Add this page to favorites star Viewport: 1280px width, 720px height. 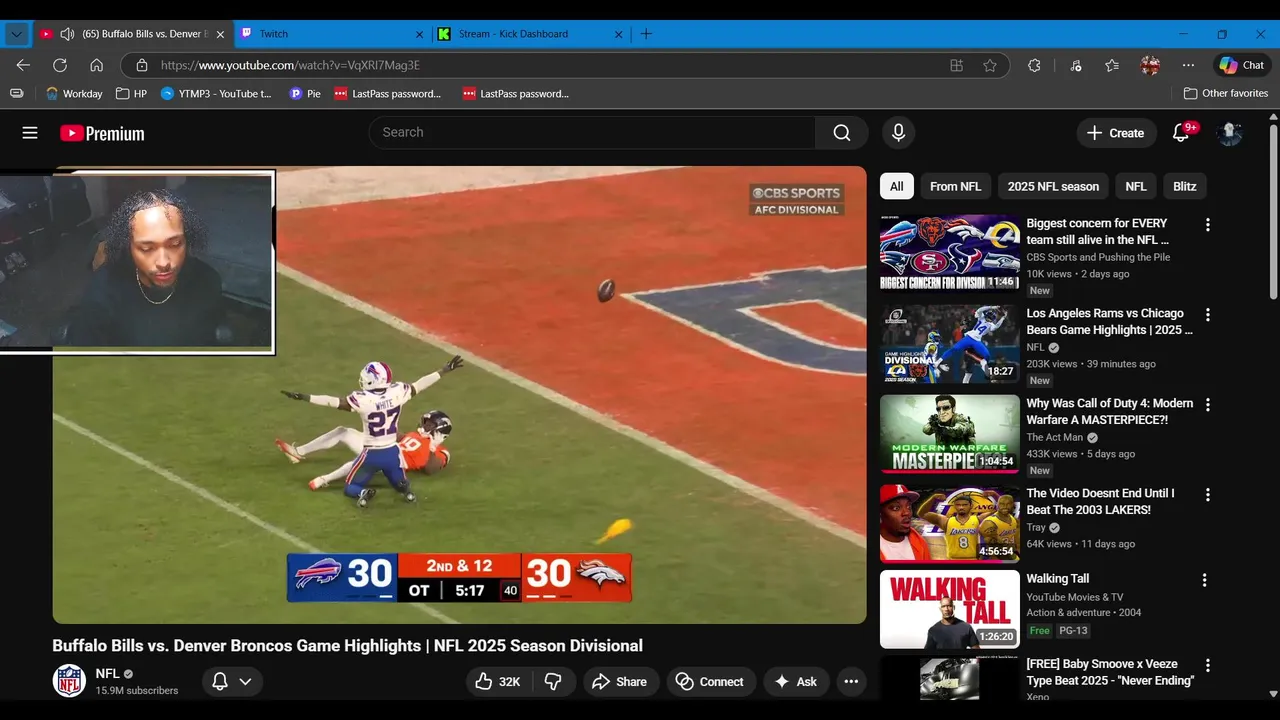(x=990, y=65)
